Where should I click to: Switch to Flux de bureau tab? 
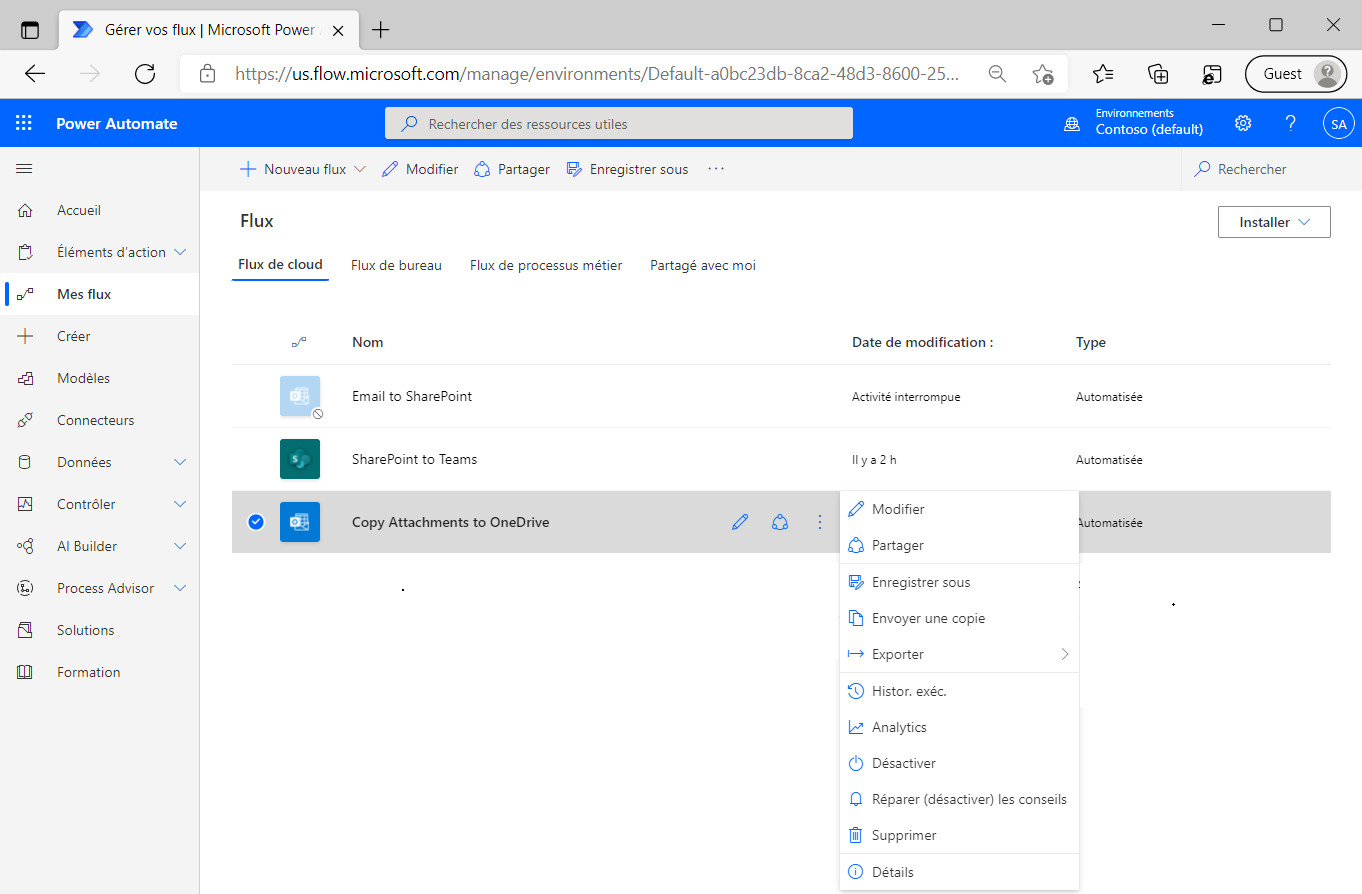(396, 265)
